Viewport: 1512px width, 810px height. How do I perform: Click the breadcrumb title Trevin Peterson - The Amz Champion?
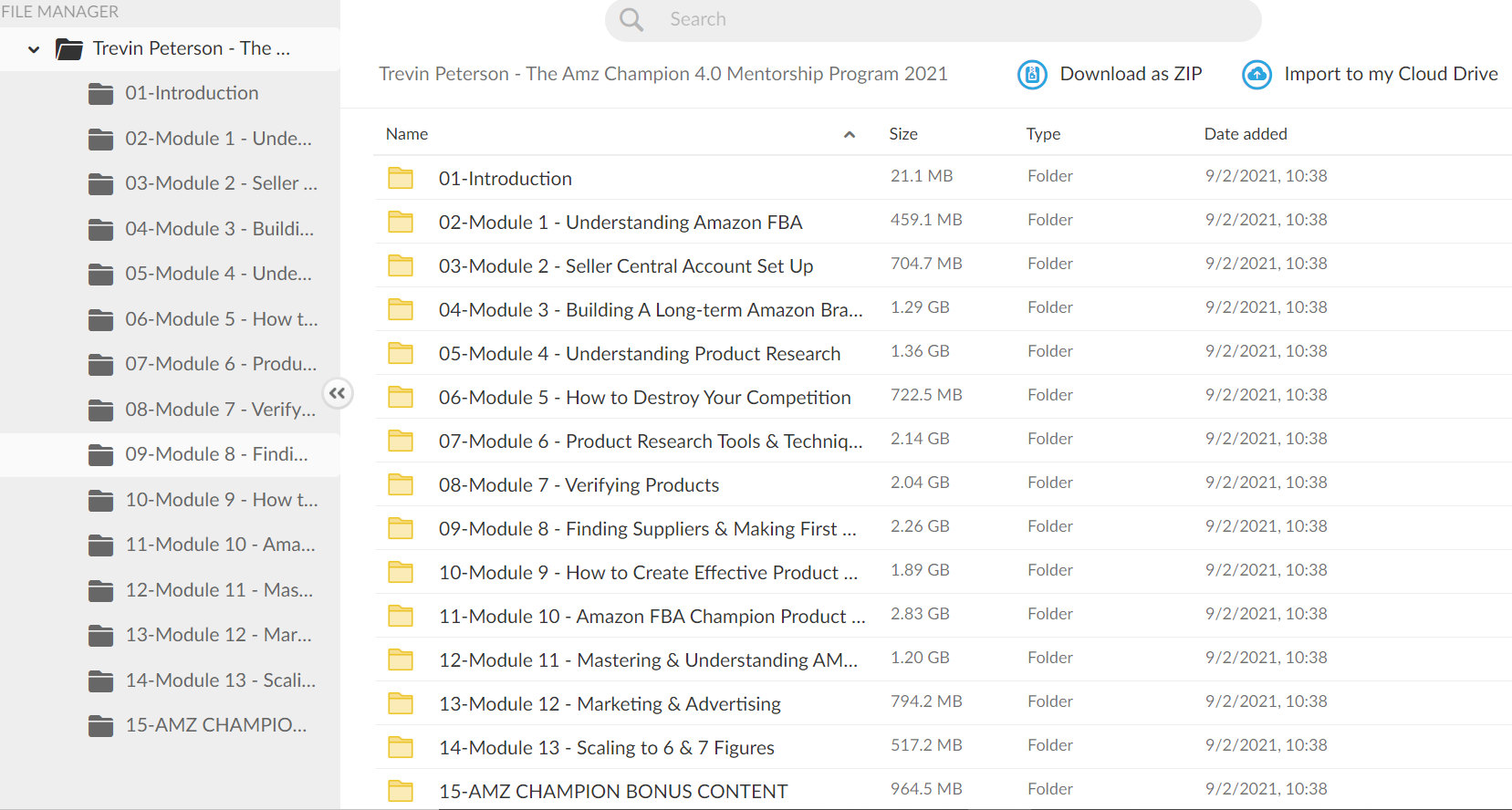663,74
